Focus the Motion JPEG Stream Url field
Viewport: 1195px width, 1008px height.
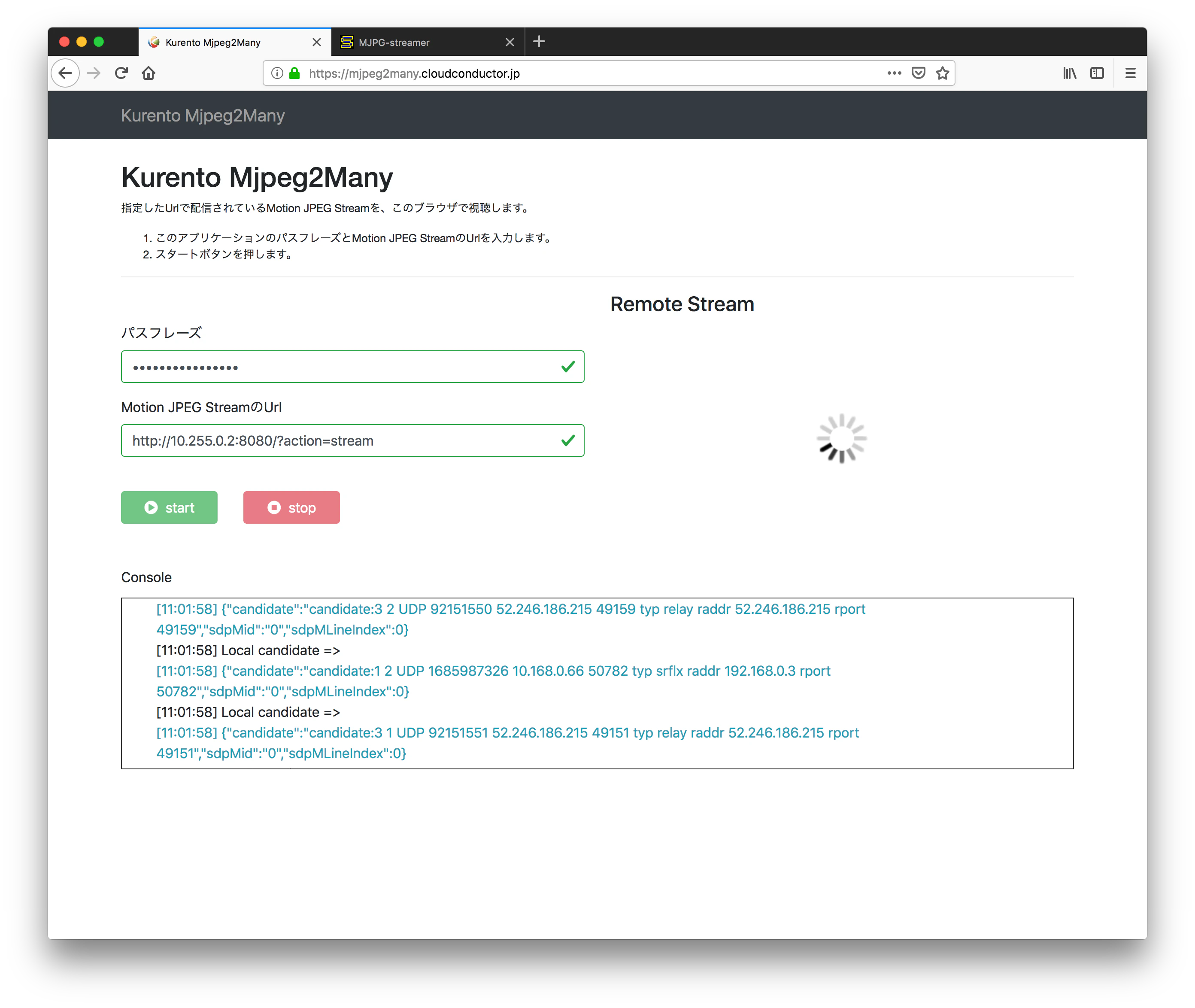click(352, 440)
